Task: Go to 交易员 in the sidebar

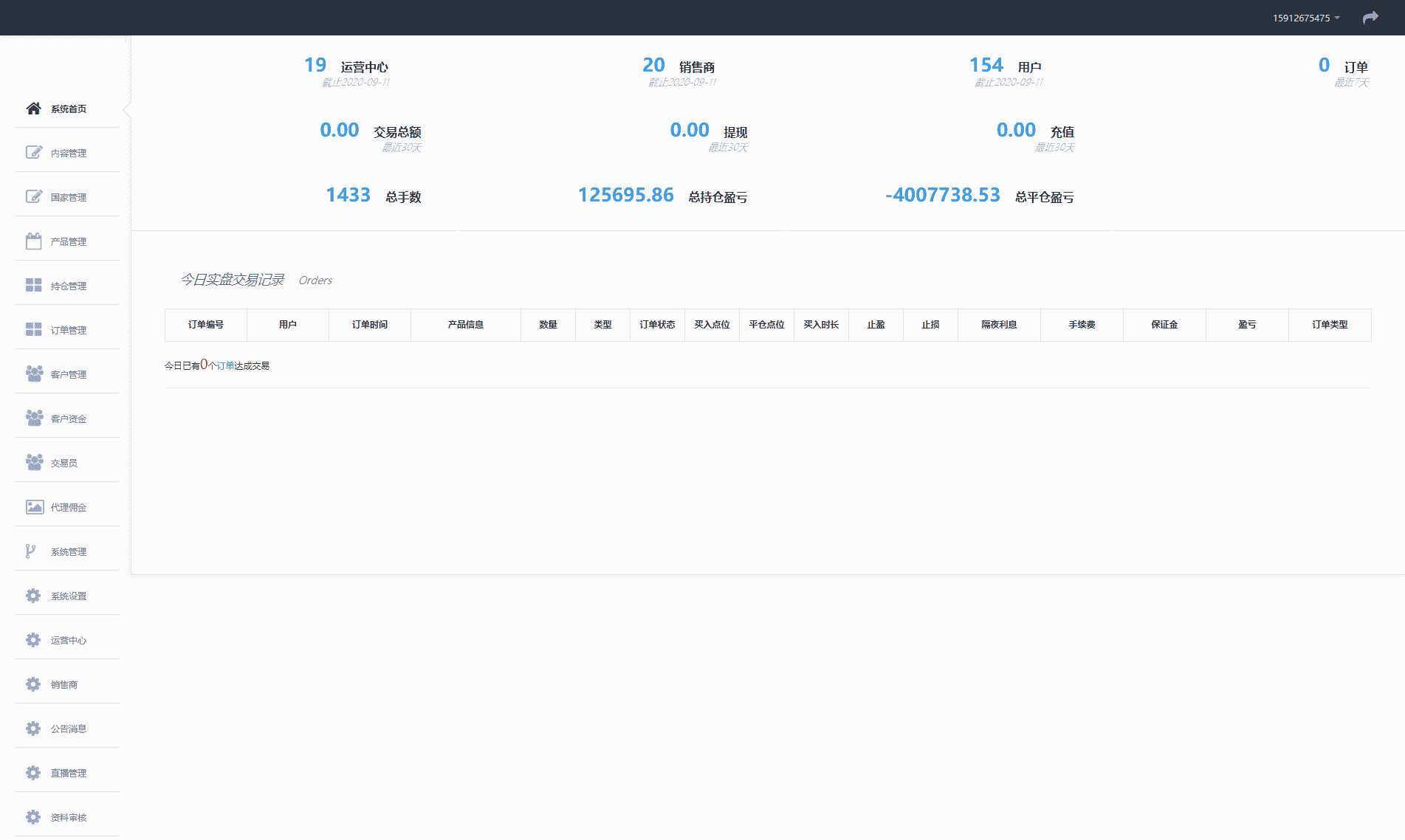Action: click(x=64, y=463)
